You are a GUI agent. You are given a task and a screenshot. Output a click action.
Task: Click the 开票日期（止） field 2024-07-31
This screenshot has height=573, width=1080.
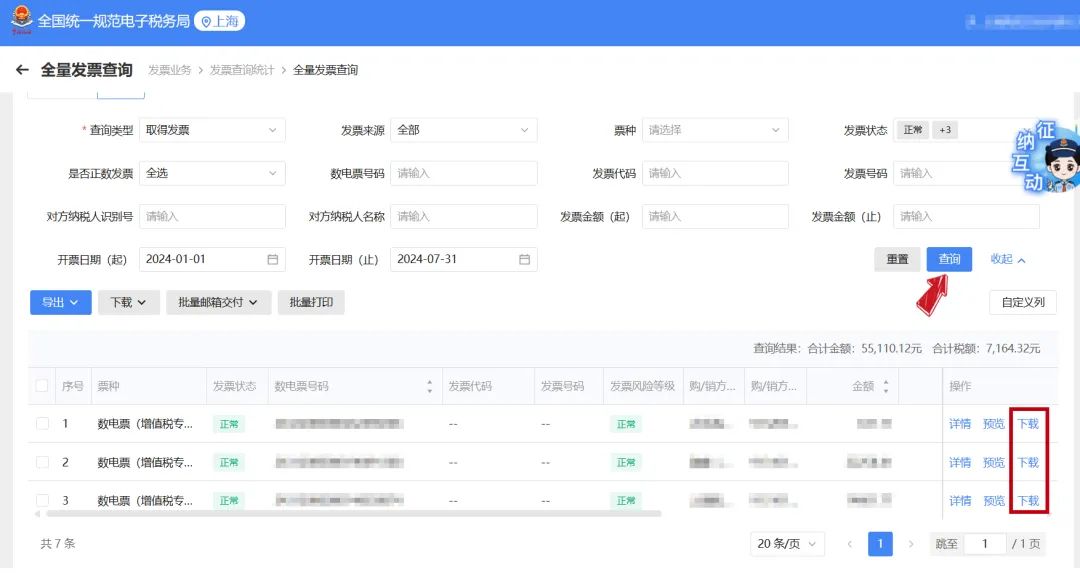(464, 260)
